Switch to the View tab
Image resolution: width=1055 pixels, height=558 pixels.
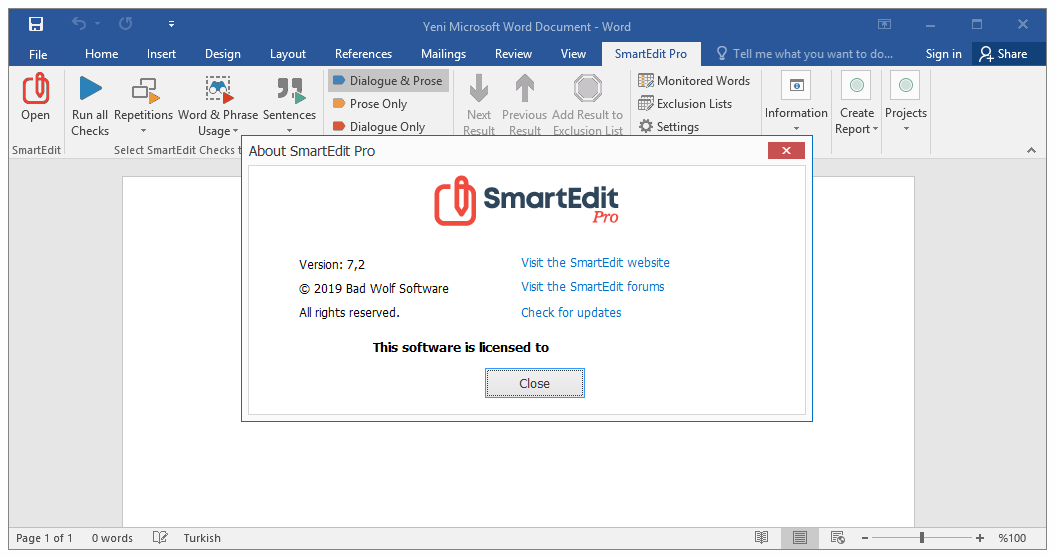(x=573, y=54)
